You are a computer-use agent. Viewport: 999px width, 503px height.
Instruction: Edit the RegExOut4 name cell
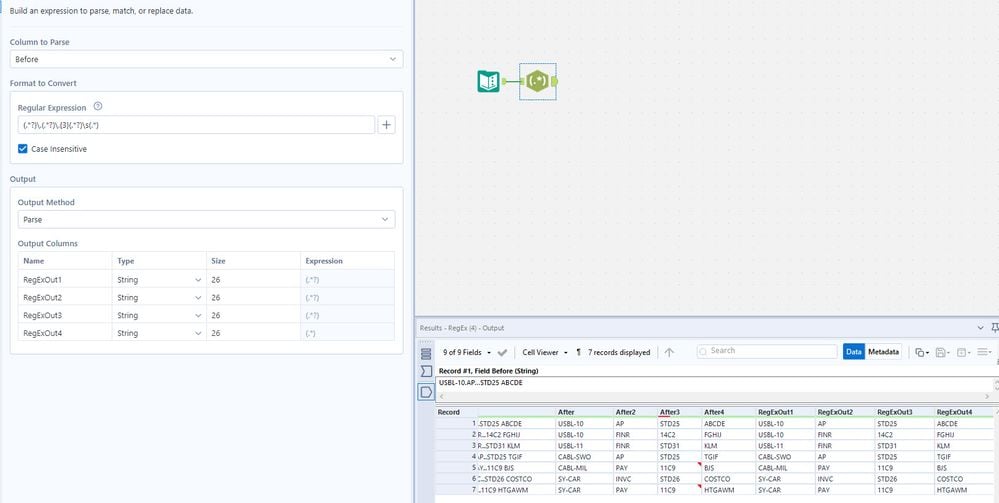pos(65,333)
